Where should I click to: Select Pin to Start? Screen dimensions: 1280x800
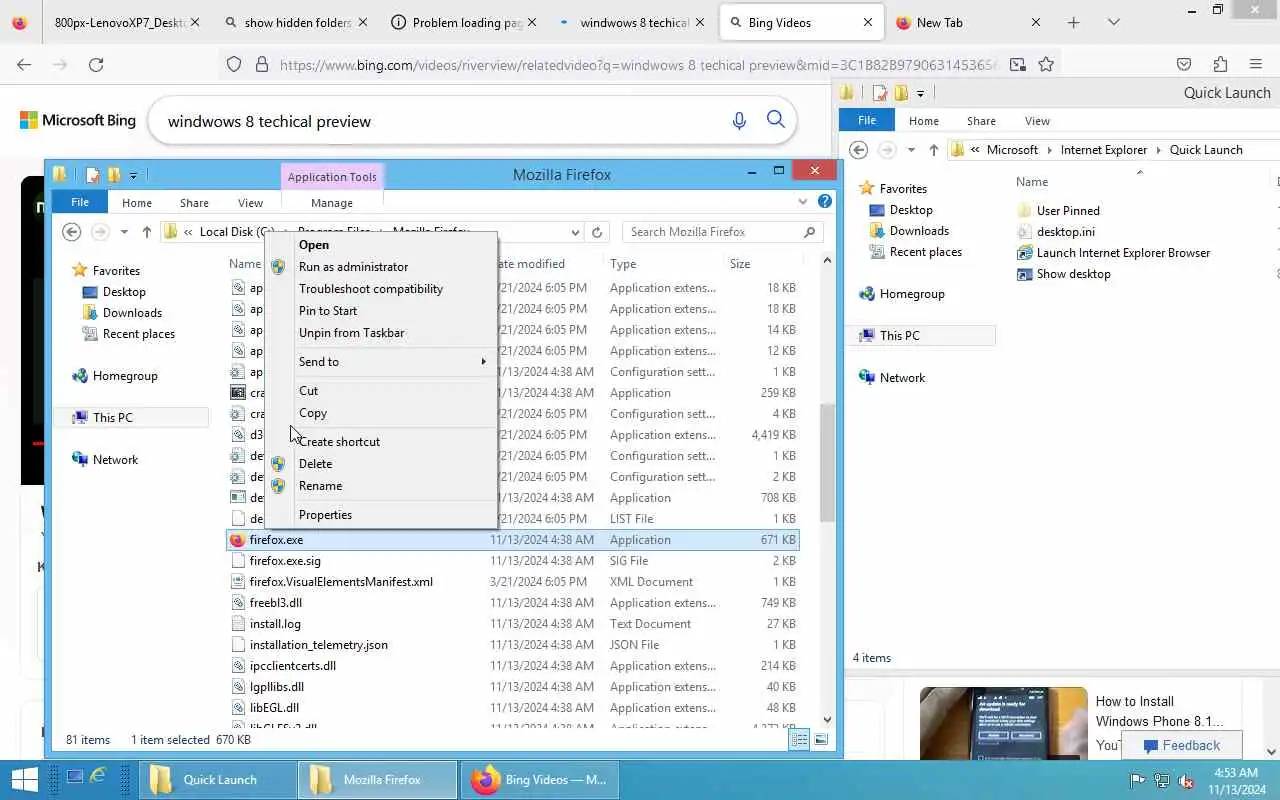pos(381,311)
